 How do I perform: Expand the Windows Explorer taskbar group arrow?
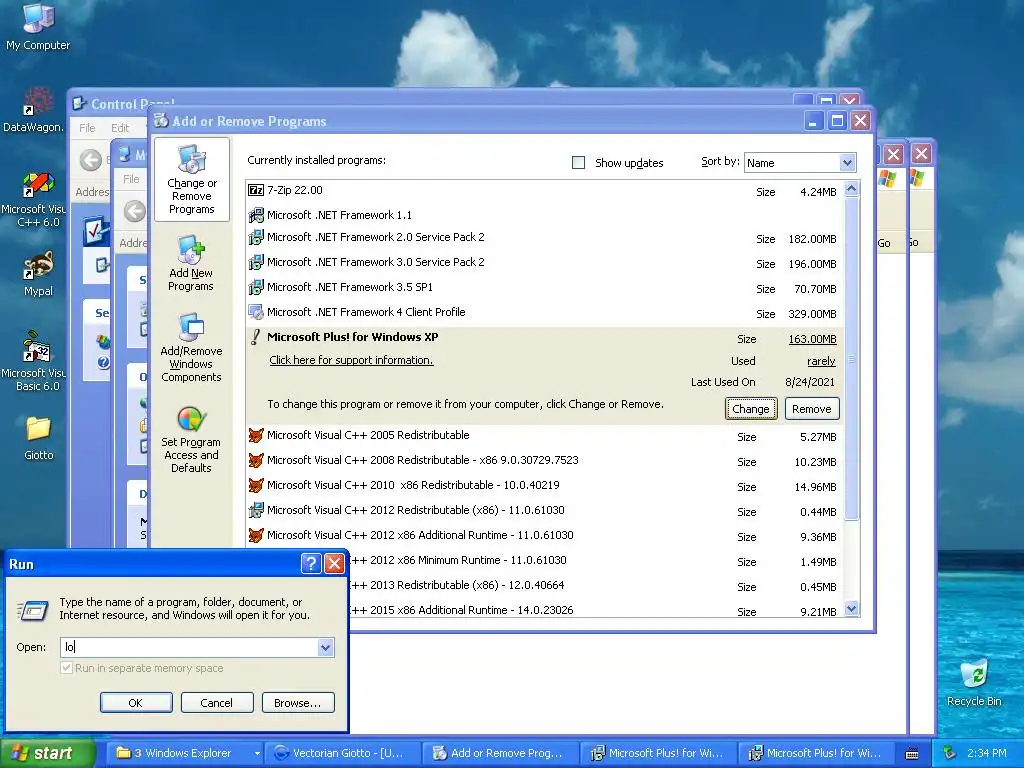[257, 753]
